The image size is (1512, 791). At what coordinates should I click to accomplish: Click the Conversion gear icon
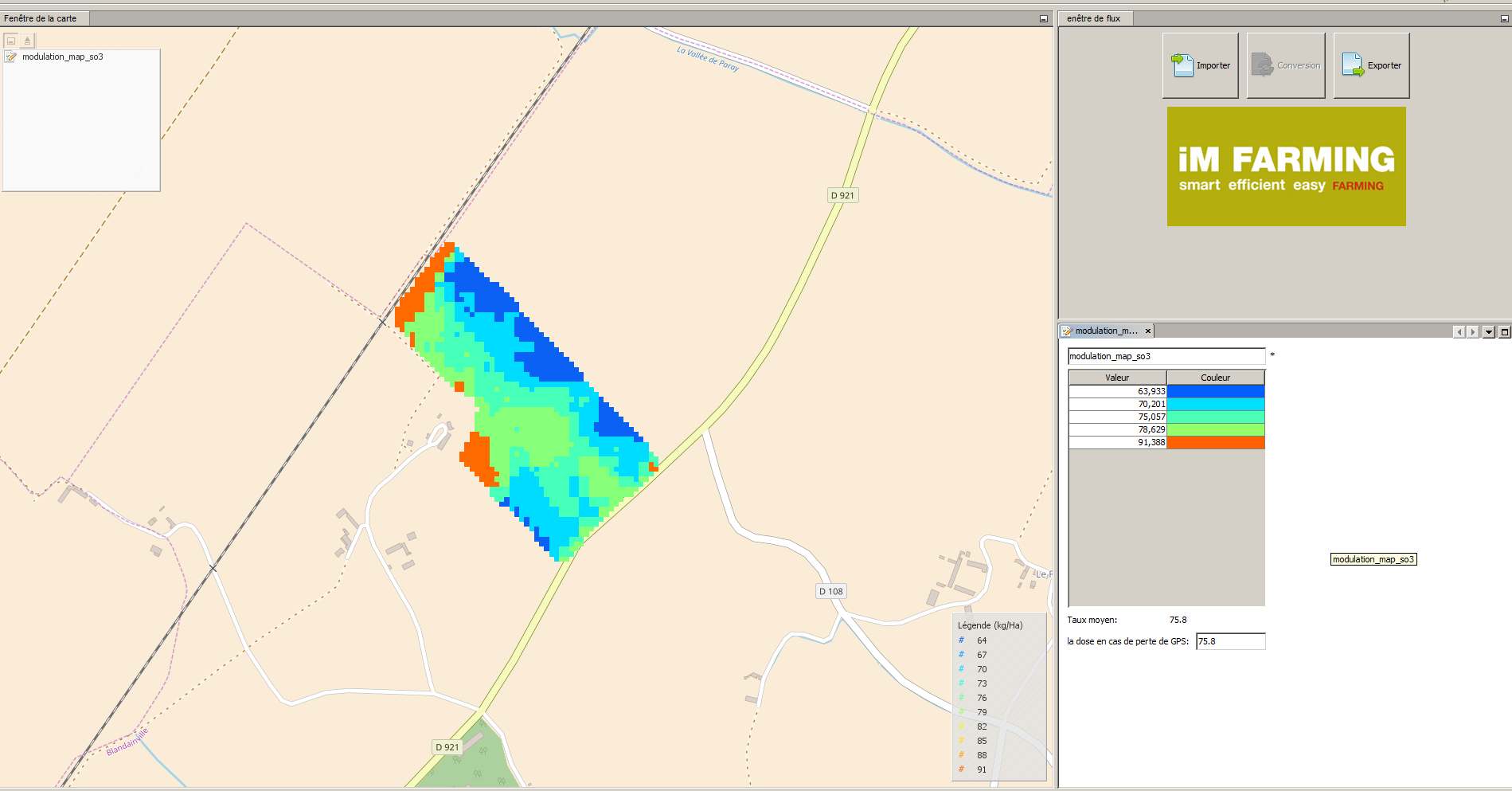(1262, 65)
